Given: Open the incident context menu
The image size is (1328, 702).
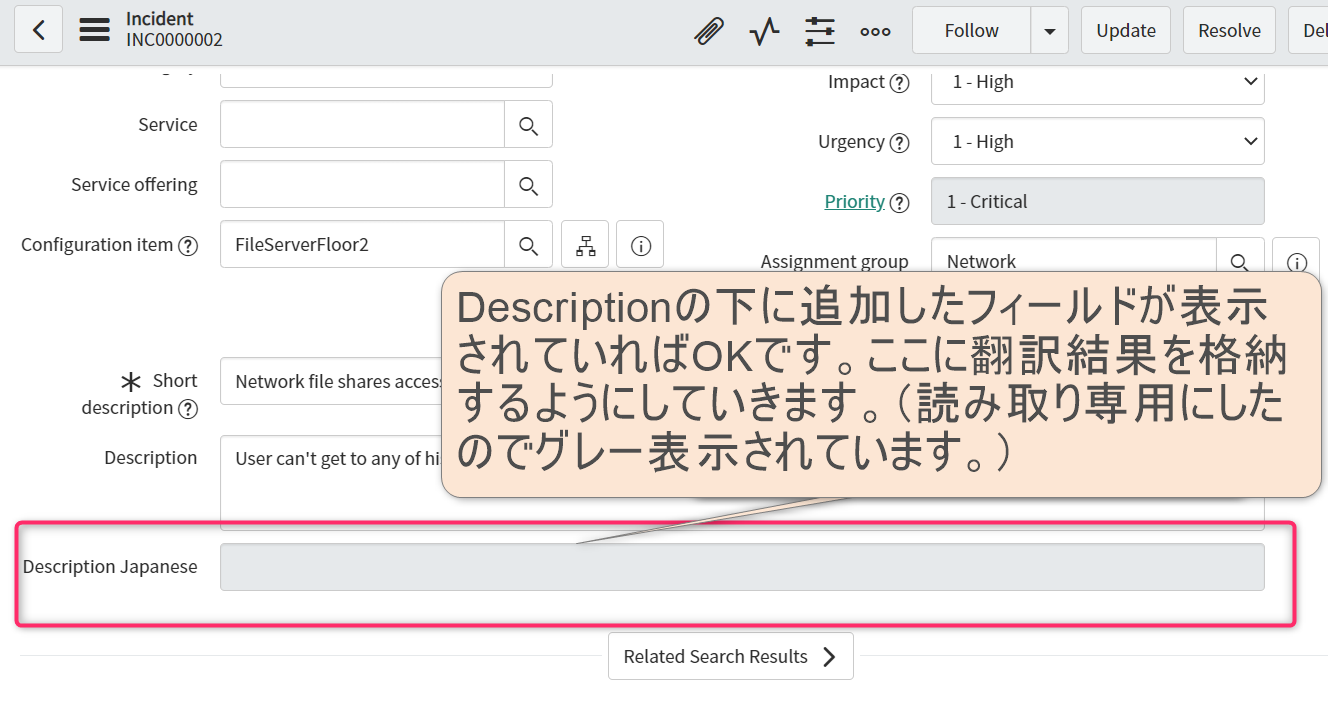Looking at the screenshot, I should click(94, 29).
